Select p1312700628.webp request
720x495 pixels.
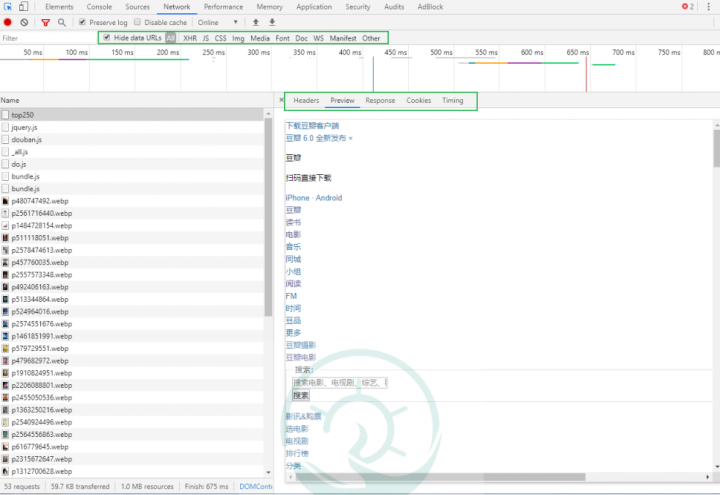pyautogui.click(x=132, y=471)
